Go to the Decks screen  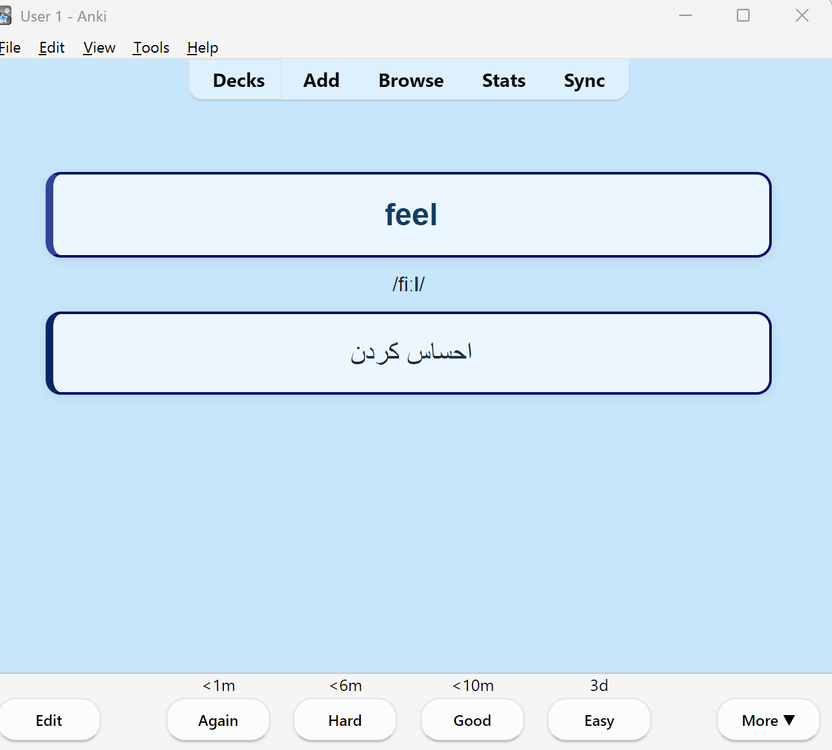pyautogui.click(x=238, y=80)
